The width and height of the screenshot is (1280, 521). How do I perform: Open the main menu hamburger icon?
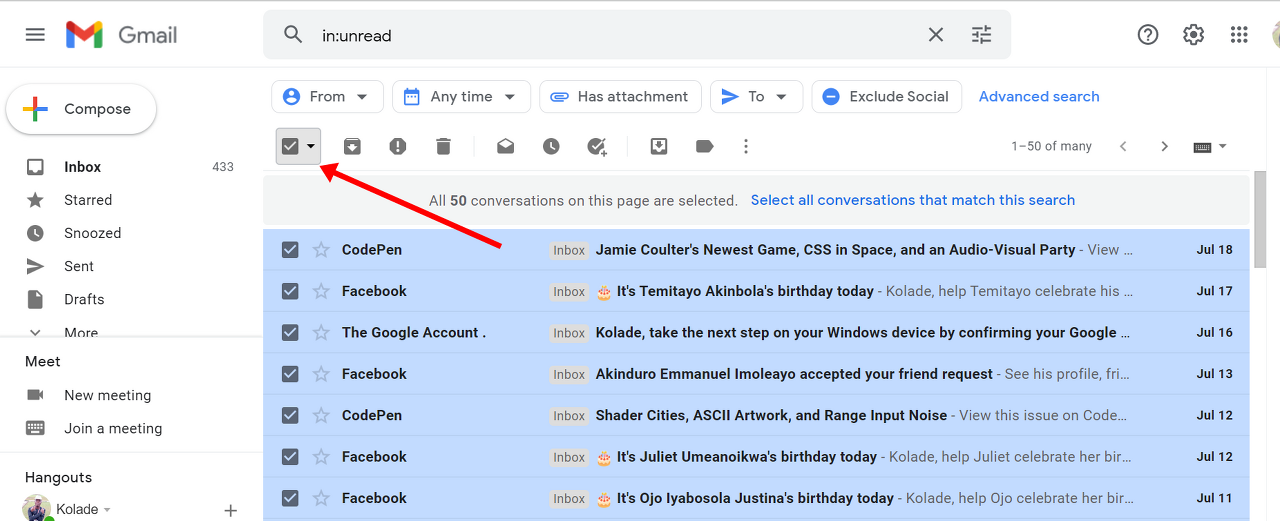tap(35, 35)
